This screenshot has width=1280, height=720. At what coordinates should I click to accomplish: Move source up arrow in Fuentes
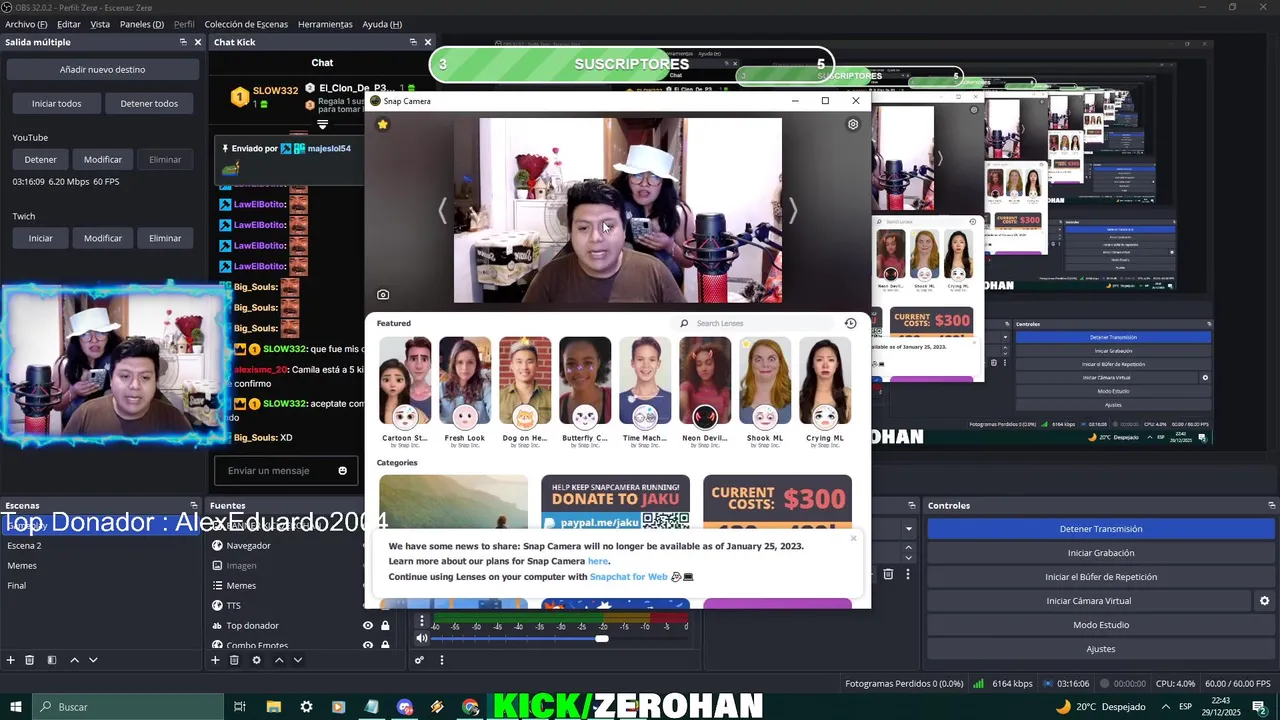coord(279,660)
